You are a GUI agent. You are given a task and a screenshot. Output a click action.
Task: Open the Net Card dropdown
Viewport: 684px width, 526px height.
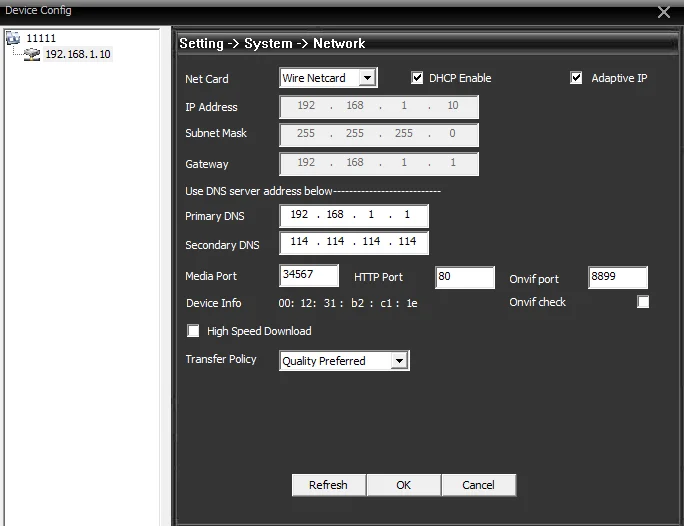328,78
